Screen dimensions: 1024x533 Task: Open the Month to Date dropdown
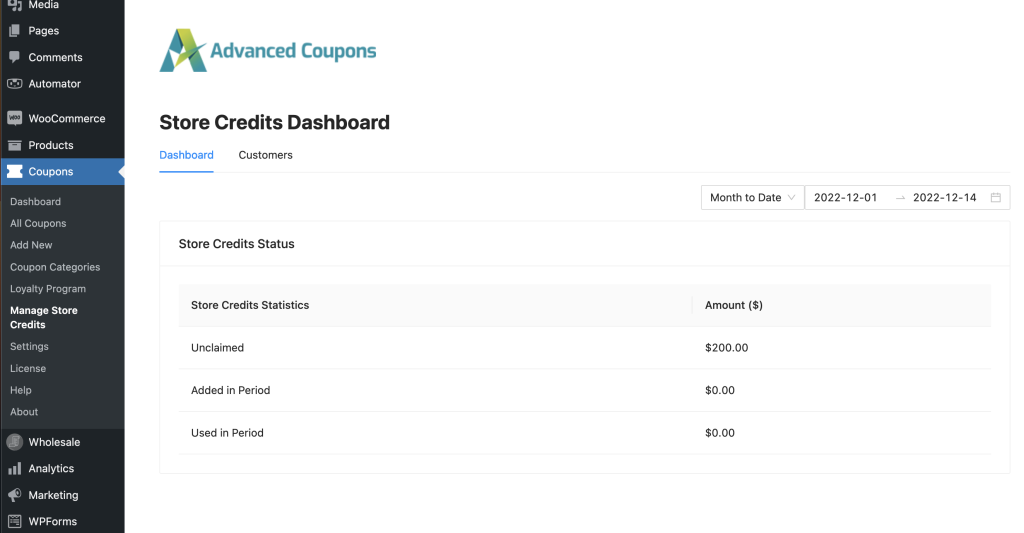click(x=752, y=197)
